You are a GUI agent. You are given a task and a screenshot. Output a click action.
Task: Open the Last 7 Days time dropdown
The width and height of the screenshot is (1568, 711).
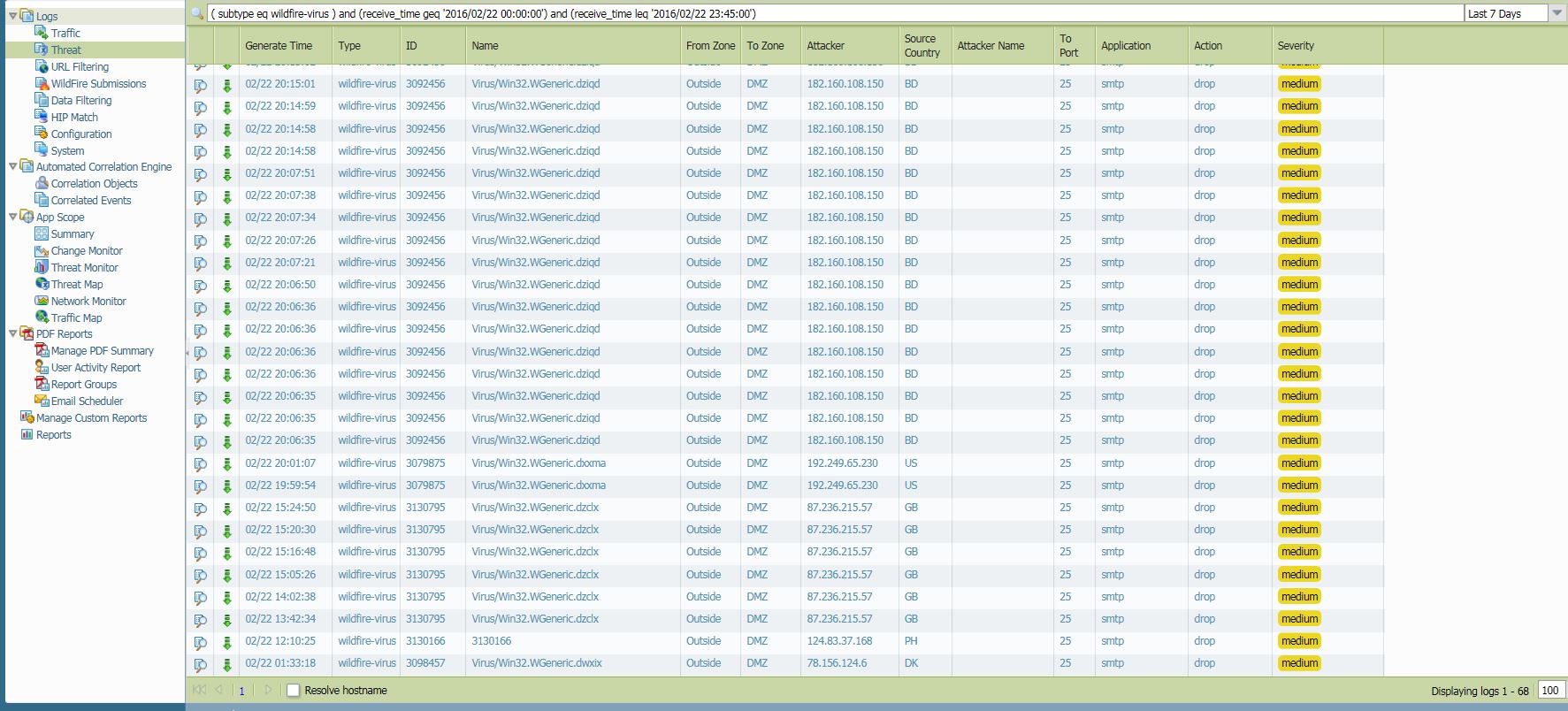tap(1557, 13)
